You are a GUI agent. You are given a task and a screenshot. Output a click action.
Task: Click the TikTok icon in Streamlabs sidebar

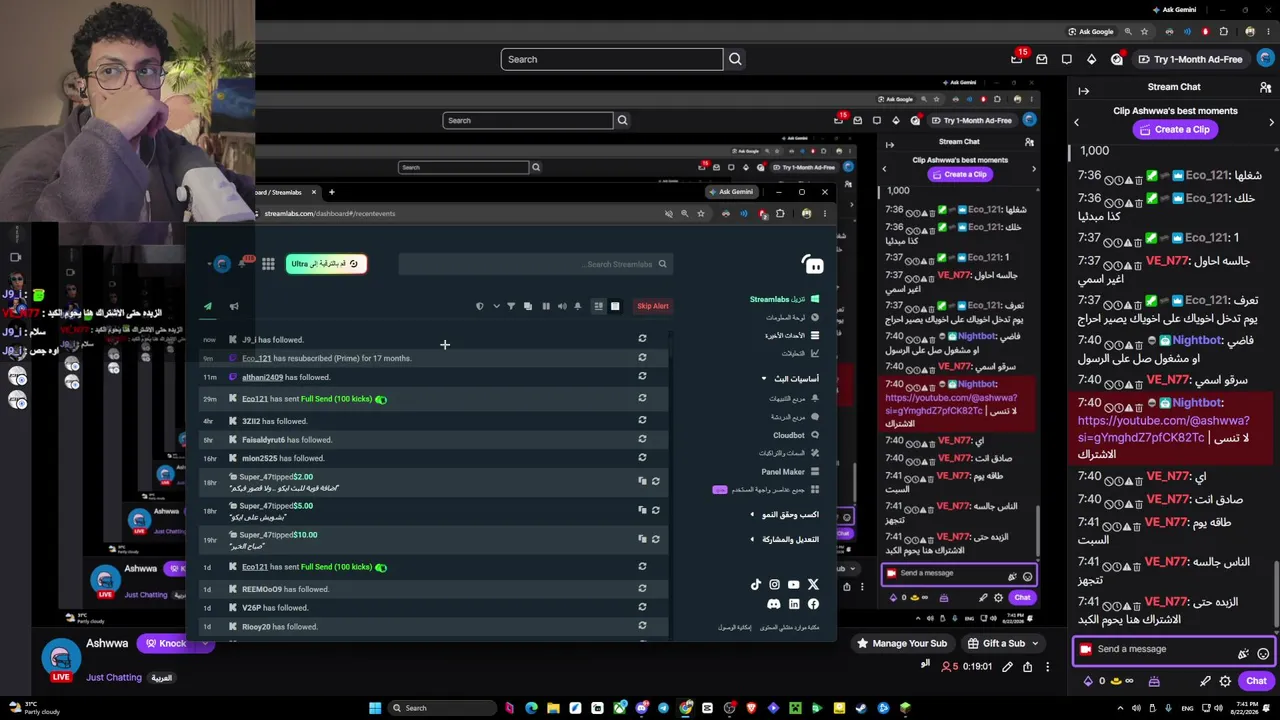tap(755, 585)
